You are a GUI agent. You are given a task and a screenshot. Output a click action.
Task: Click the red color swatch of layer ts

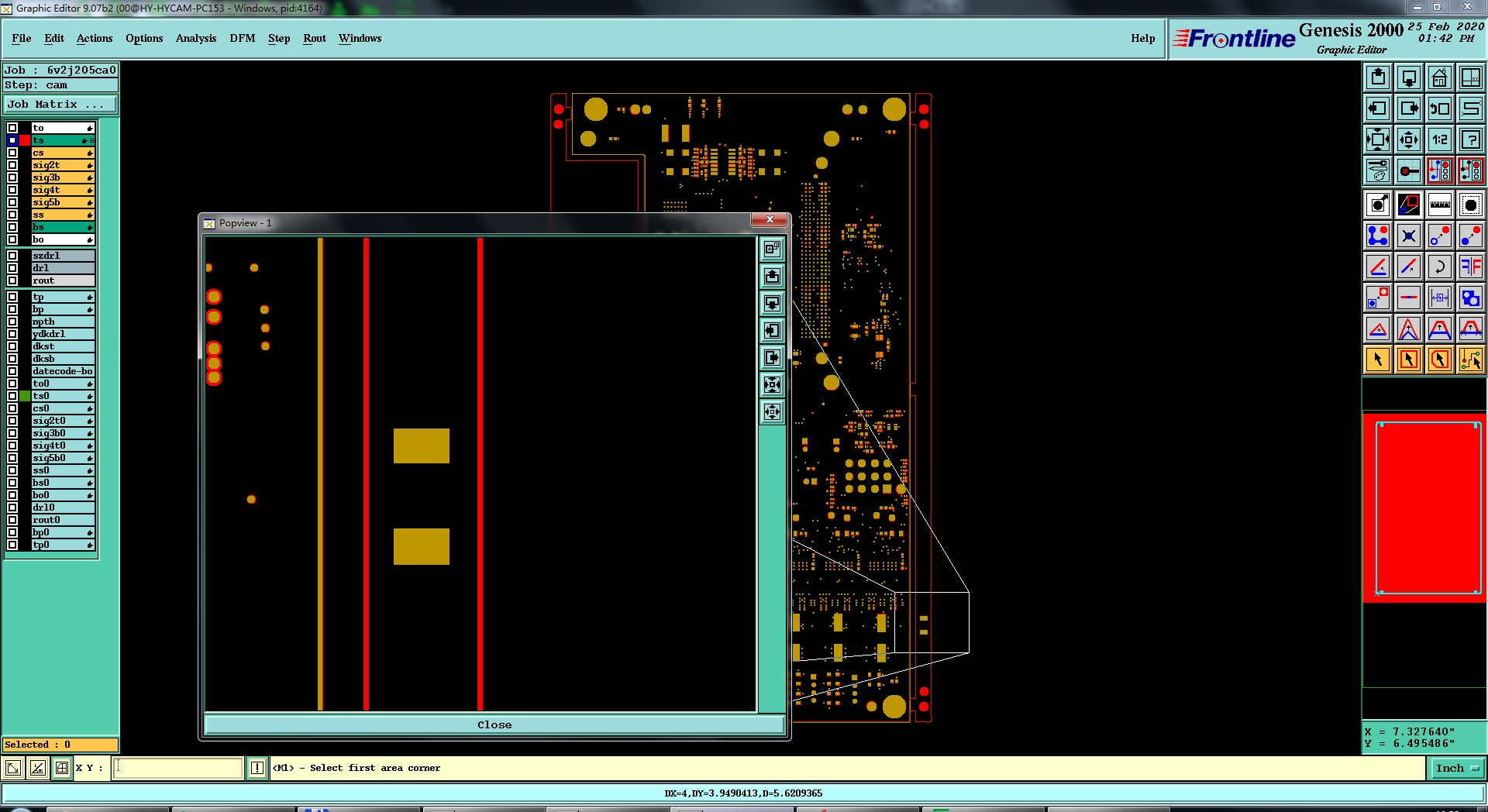(25, 140)
